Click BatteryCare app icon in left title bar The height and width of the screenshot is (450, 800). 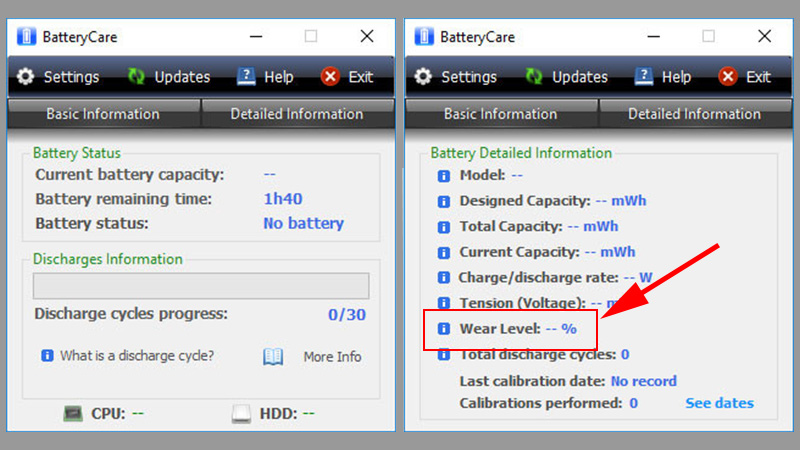(x=26, y=37)
